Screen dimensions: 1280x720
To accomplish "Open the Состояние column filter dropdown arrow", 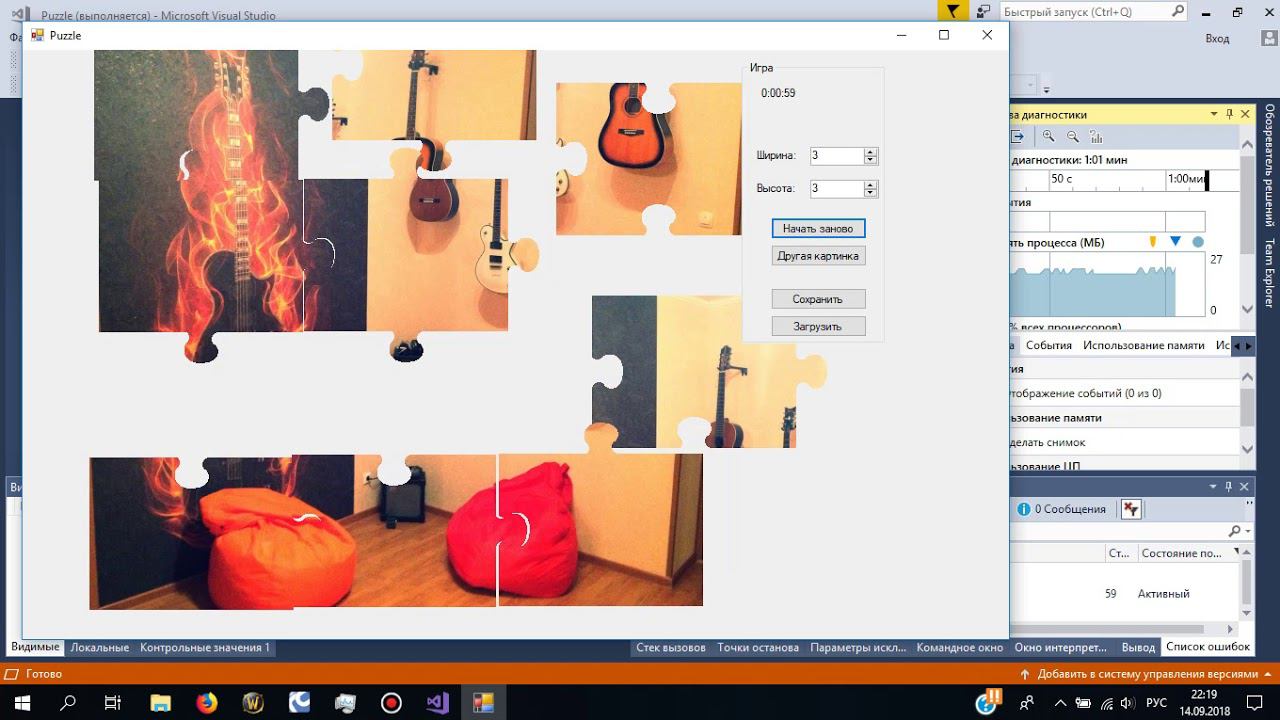I will click(x=1236, y=551).
